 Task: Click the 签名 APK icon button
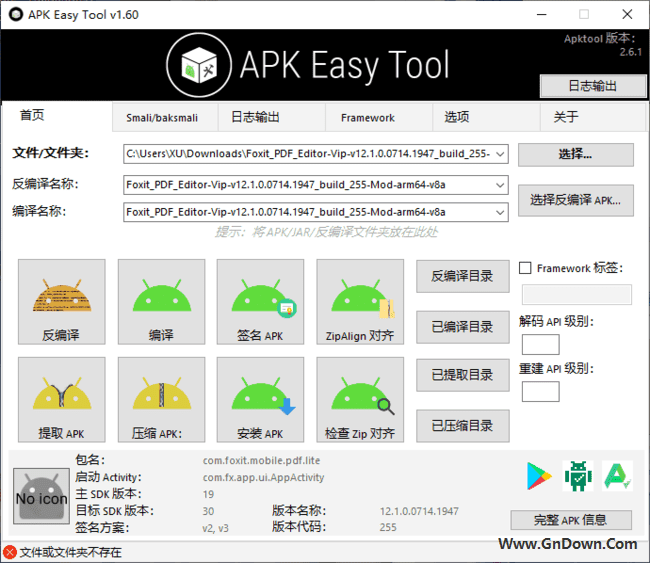pyautogui.click(x=260, y=302)
